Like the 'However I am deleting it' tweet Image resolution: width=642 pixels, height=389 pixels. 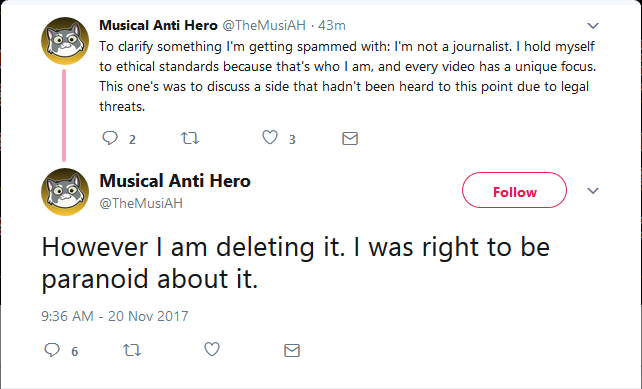(212, 349)
